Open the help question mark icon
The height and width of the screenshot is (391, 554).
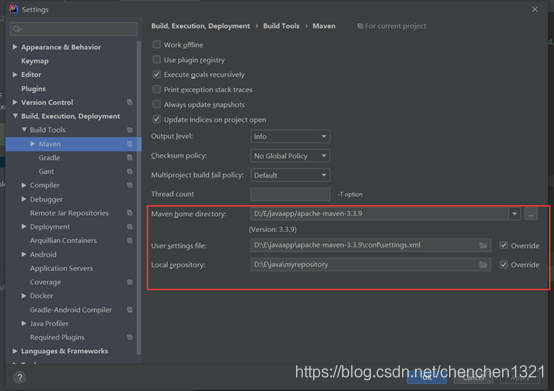(20, 377)
